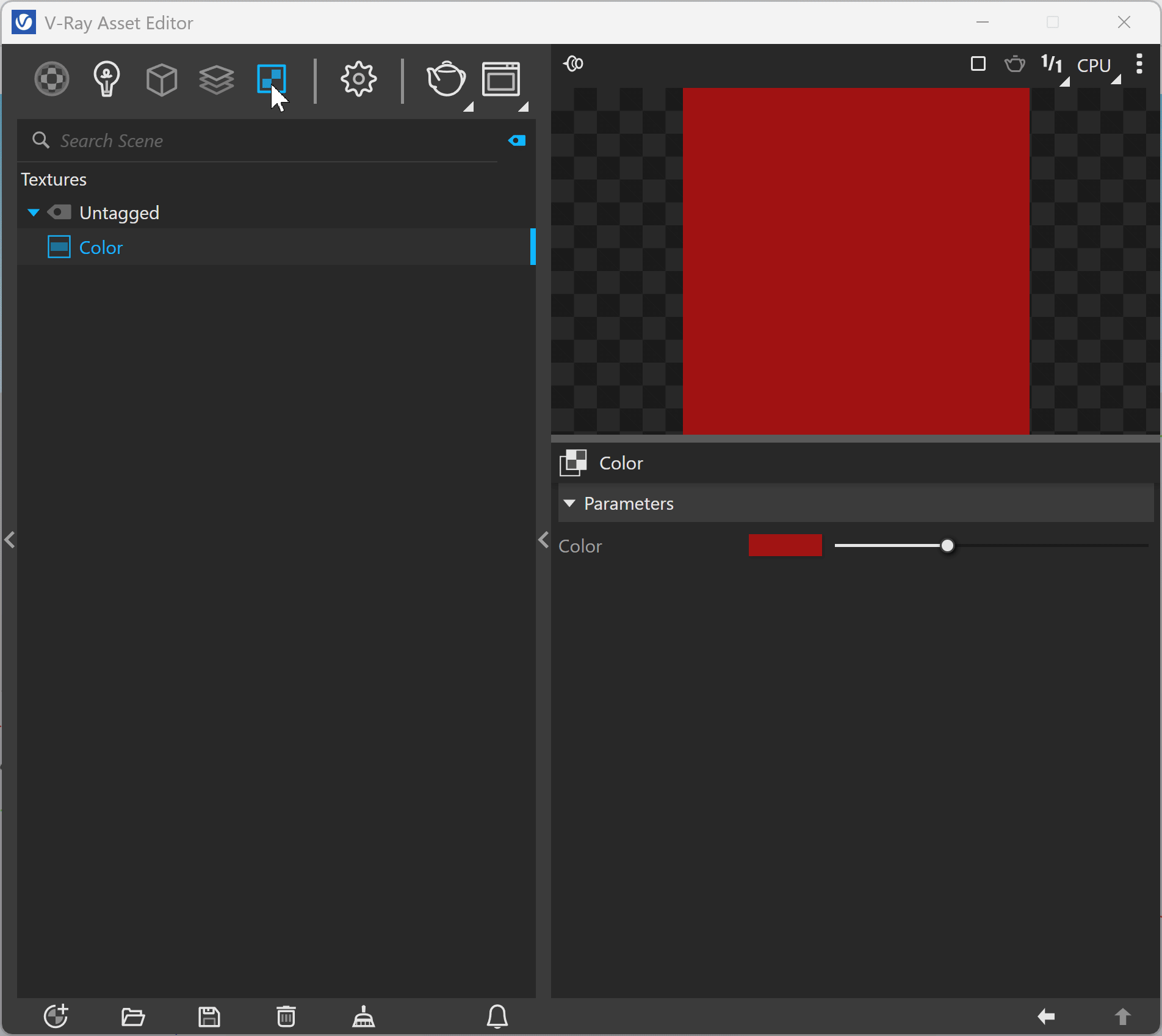Open the Geometry category

click(x=162, y=79)
